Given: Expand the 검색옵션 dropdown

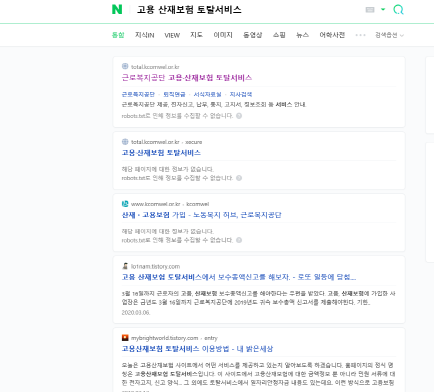Looking at the screenshot, I should point(389,35).
